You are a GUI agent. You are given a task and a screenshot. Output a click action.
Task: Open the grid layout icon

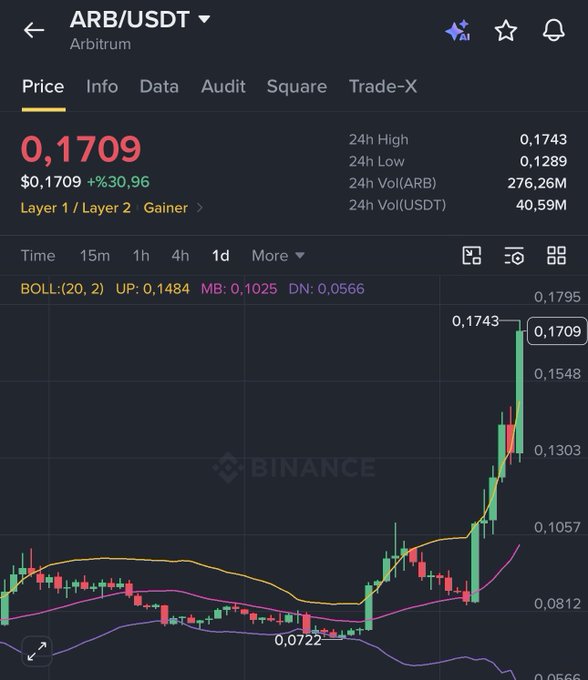tap(556, 255)
